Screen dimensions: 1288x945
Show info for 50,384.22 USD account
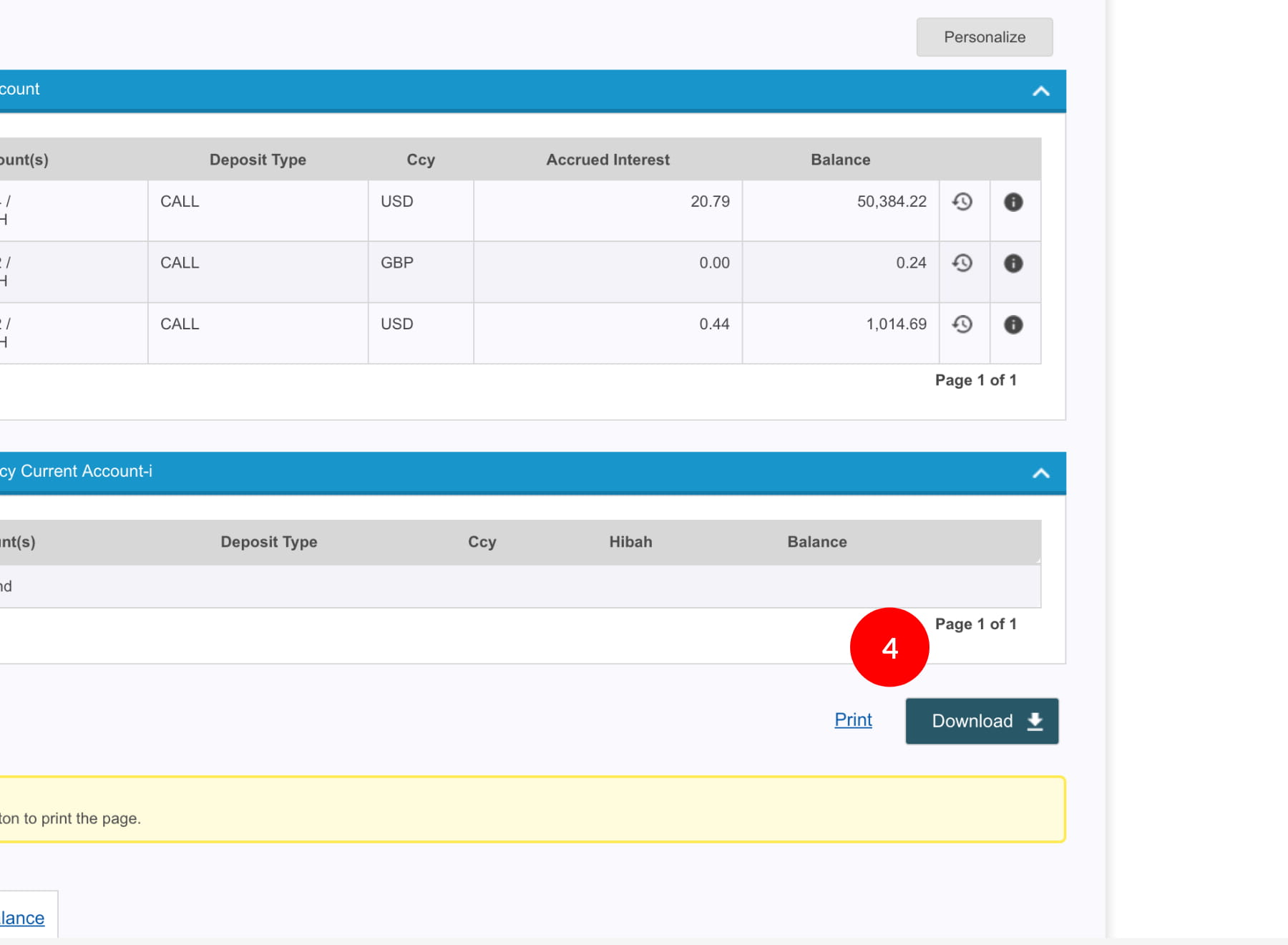click(1013, 202)
